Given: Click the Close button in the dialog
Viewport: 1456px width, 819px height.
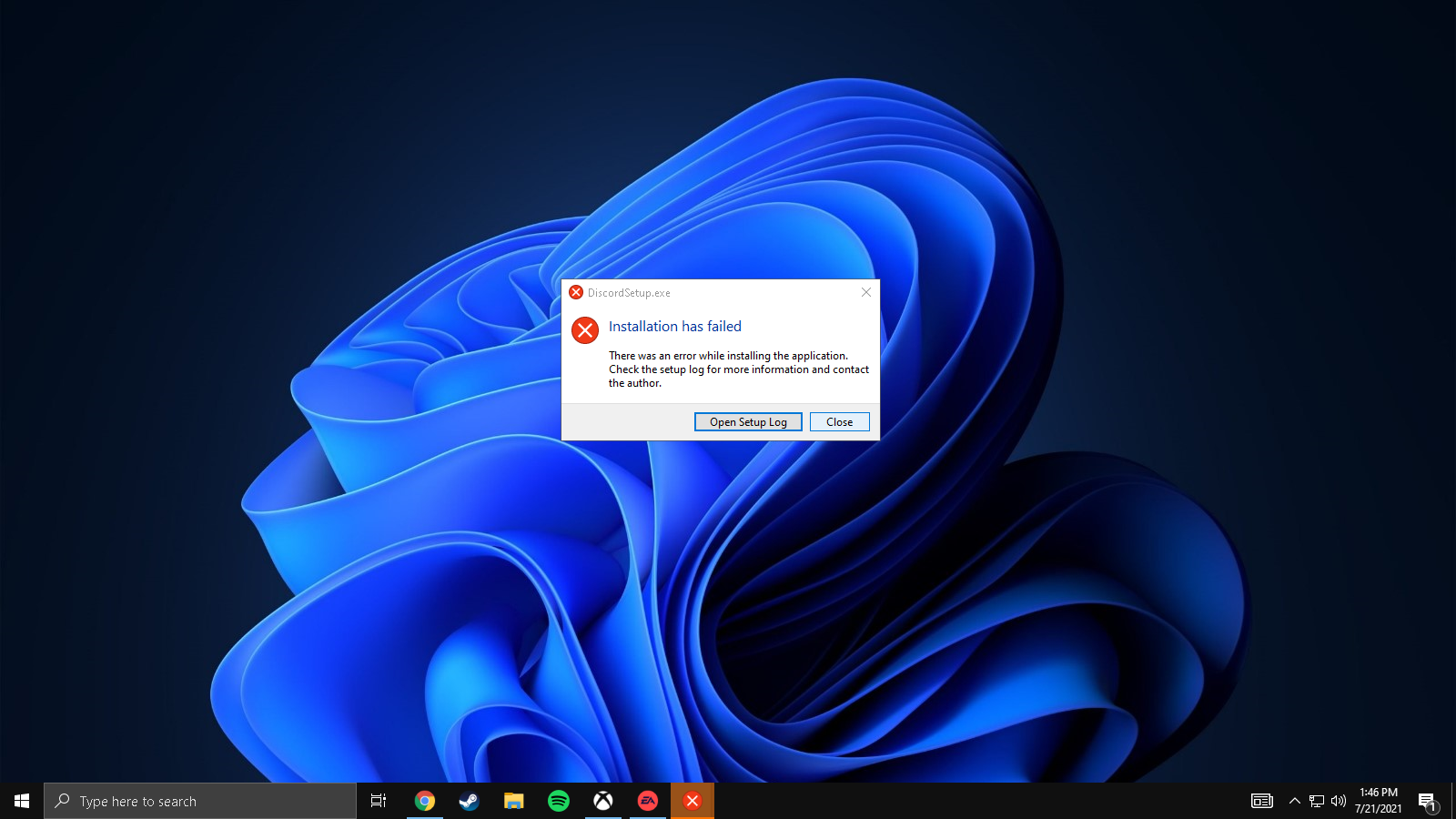Looking at the screenshot, I should (839, 422).
